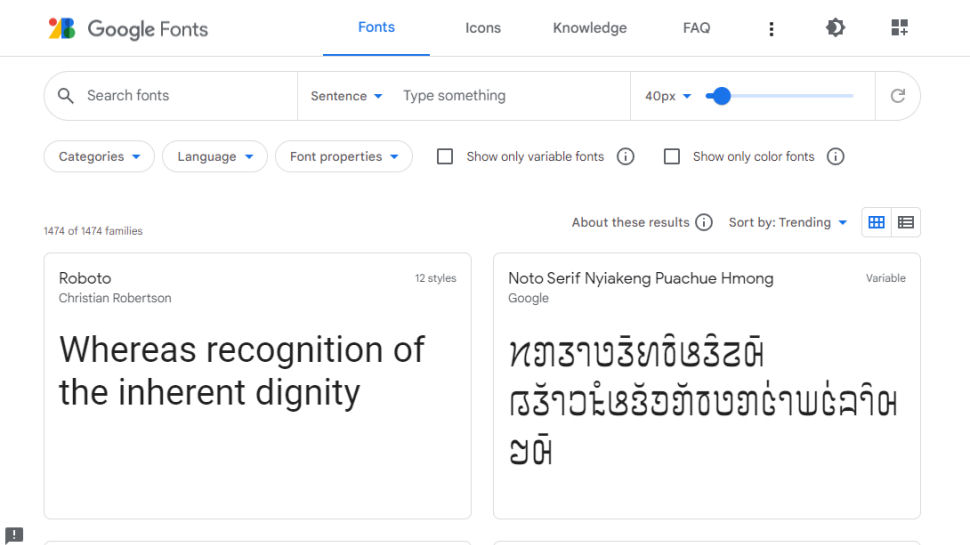Open the Sort by Trending dropdown
This screenshot has width=970, height=545.
click(788, 222)
